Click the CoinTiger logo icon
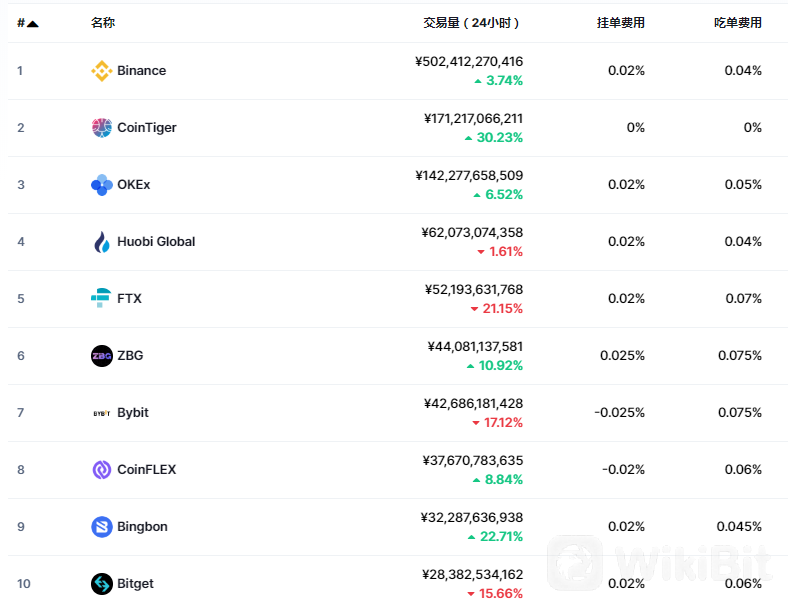This screenshot has height=611, width=788. [x=101, y=128]
